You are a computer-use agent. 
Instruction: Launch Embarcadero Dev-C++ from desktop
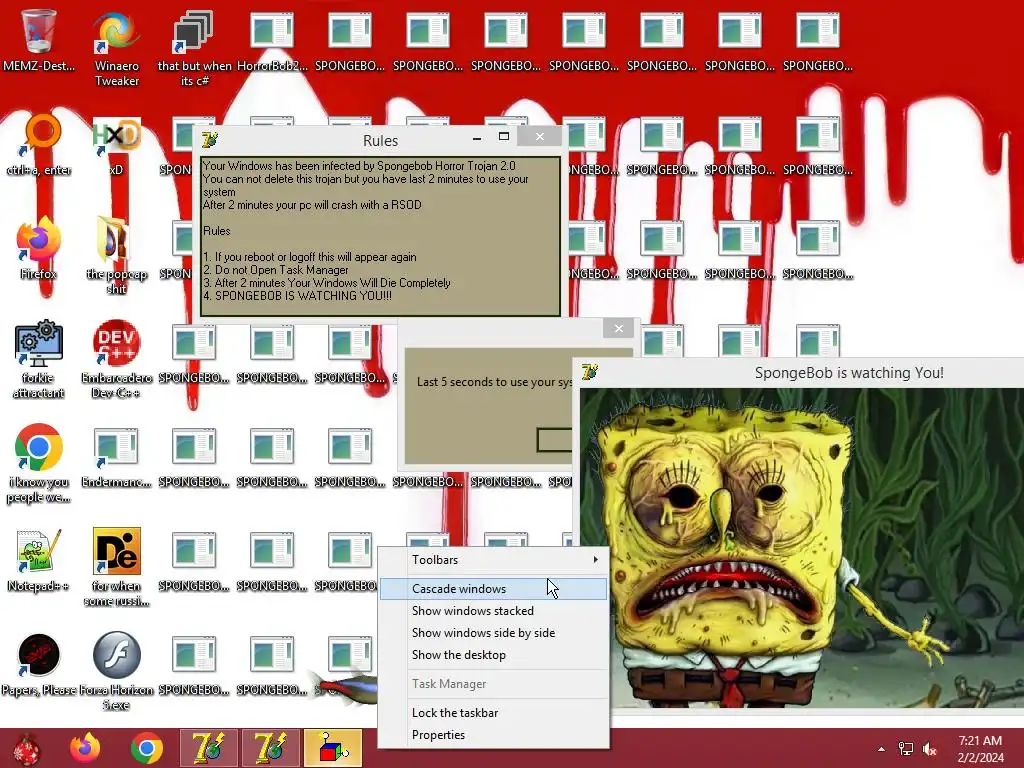click(x=116, y=359)
